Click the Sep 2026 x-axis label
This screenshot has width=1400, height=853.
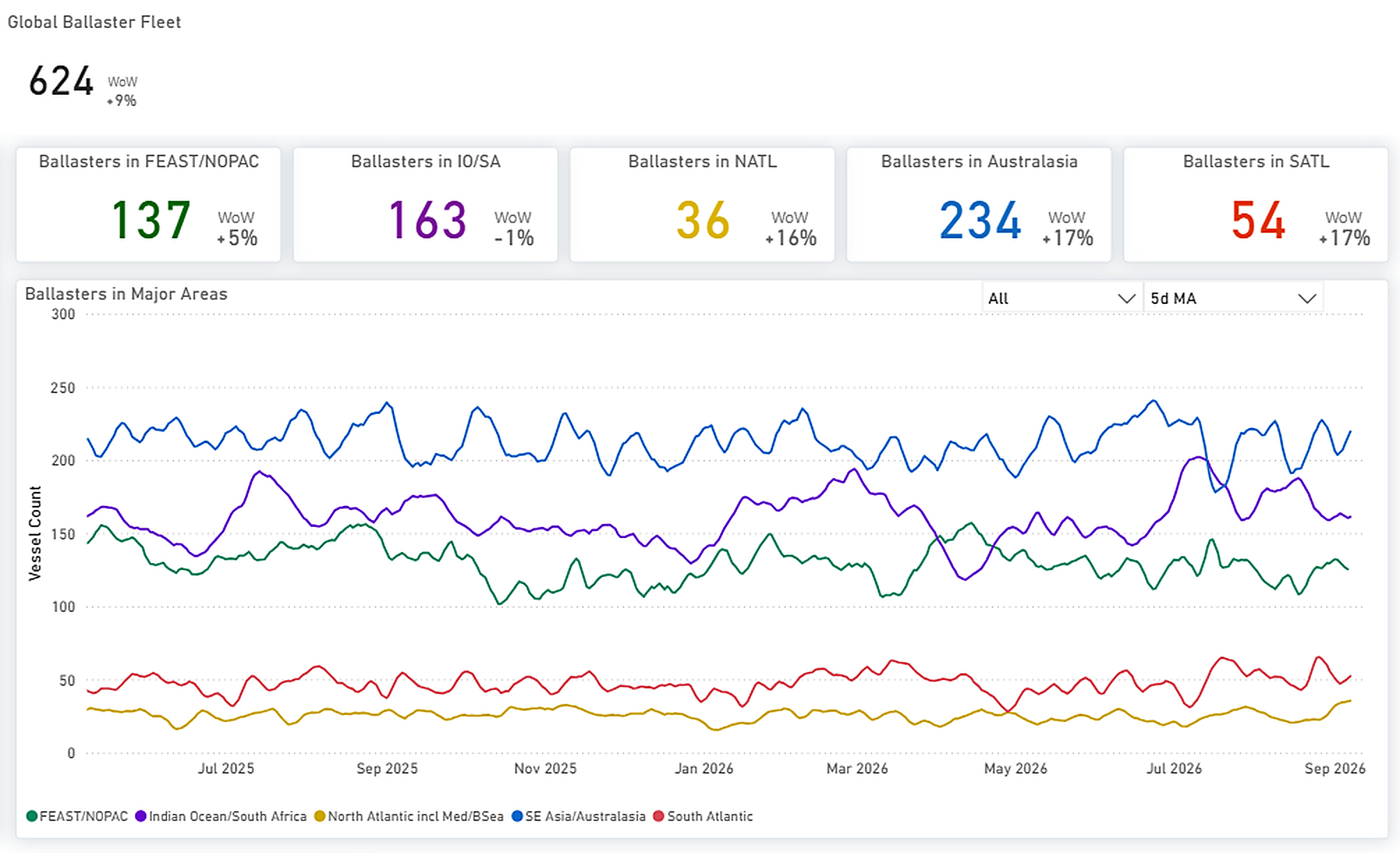[1335, 769]
